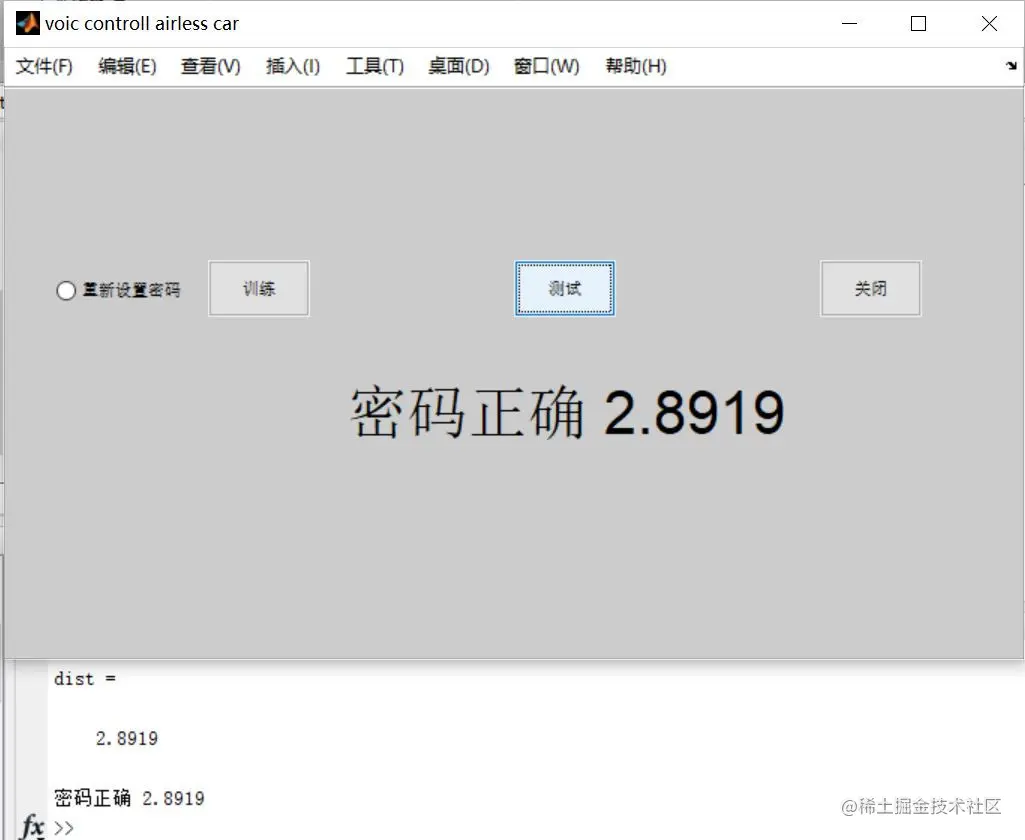
Task: Open the 桌面(D) desktop menu
Action: (x=457, y=66)
